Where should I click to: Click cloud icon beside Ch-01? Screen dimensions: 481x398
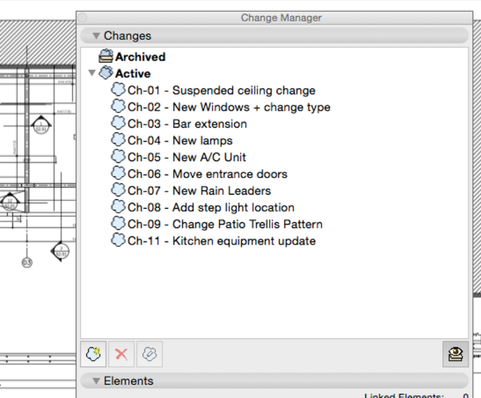pos(118,90)
